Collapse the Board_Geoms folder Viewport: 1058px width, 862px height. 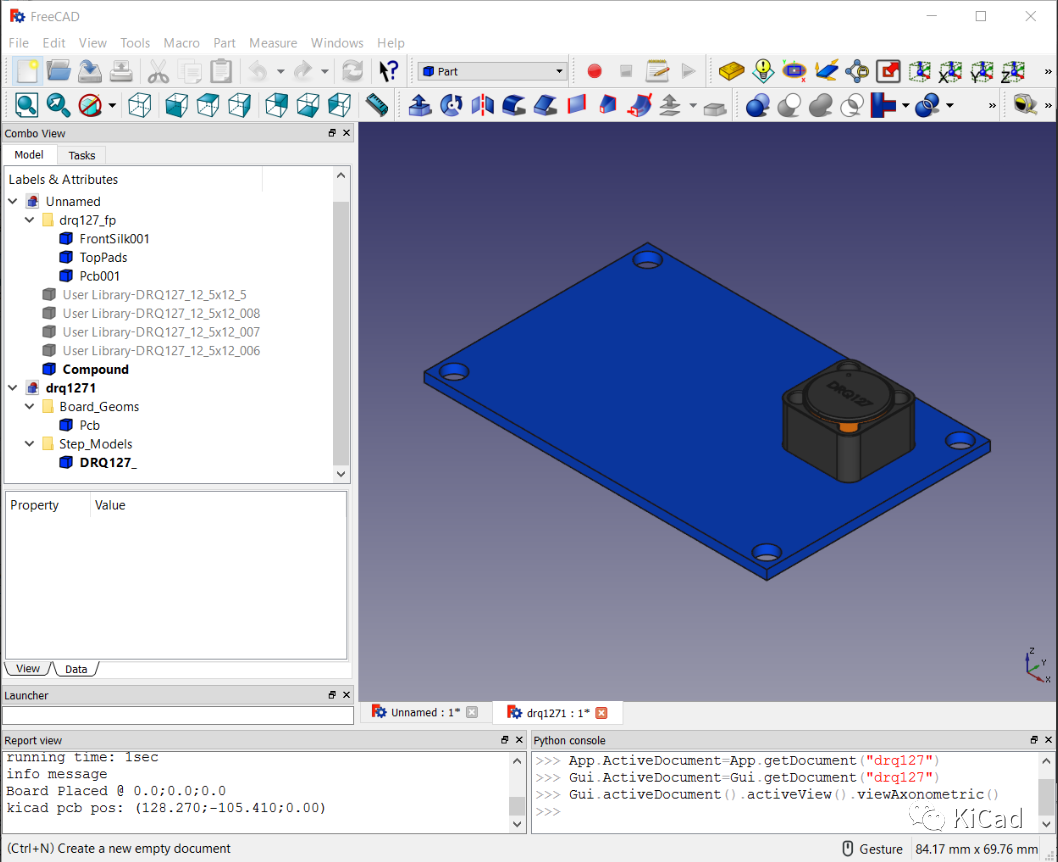(x=30, y=406)
